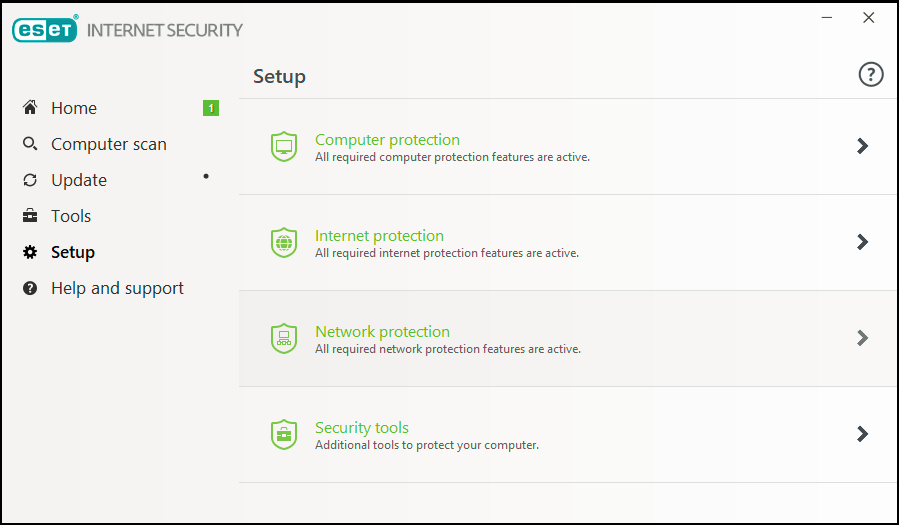The width and height of the screenshot is (899, 525).
Task: Expand Security tools with its chevron arrow
Action: [x=862, y=434]
